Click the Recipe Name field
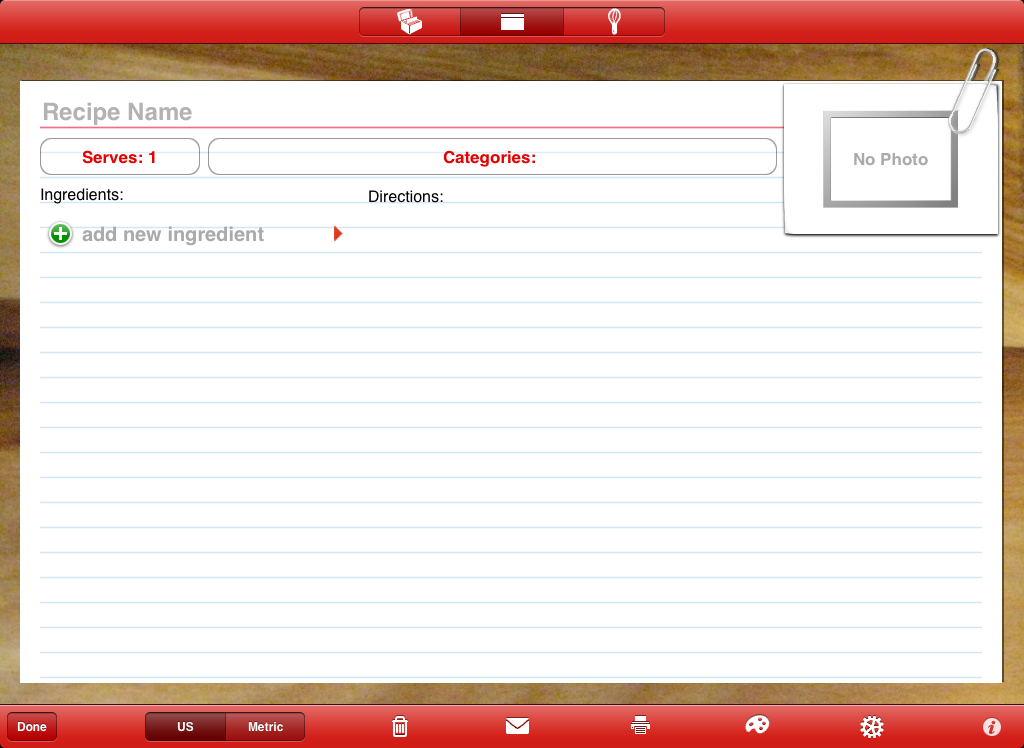 click(x=116, y=112)
